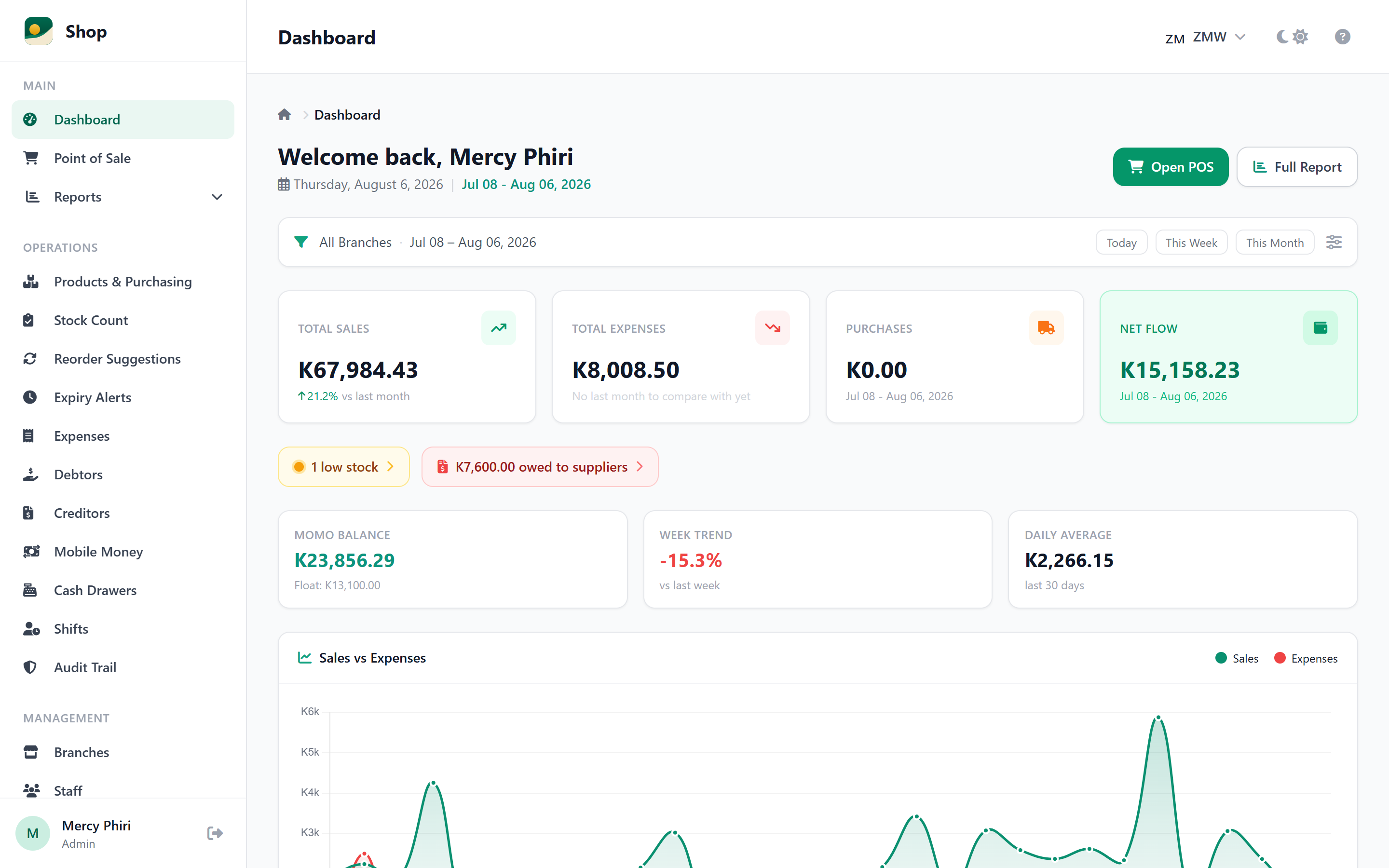The width and height of the screenshot is (1389, 868).
Task: Open the filter settings sliders icon
Action: (x=1334, y=242)
